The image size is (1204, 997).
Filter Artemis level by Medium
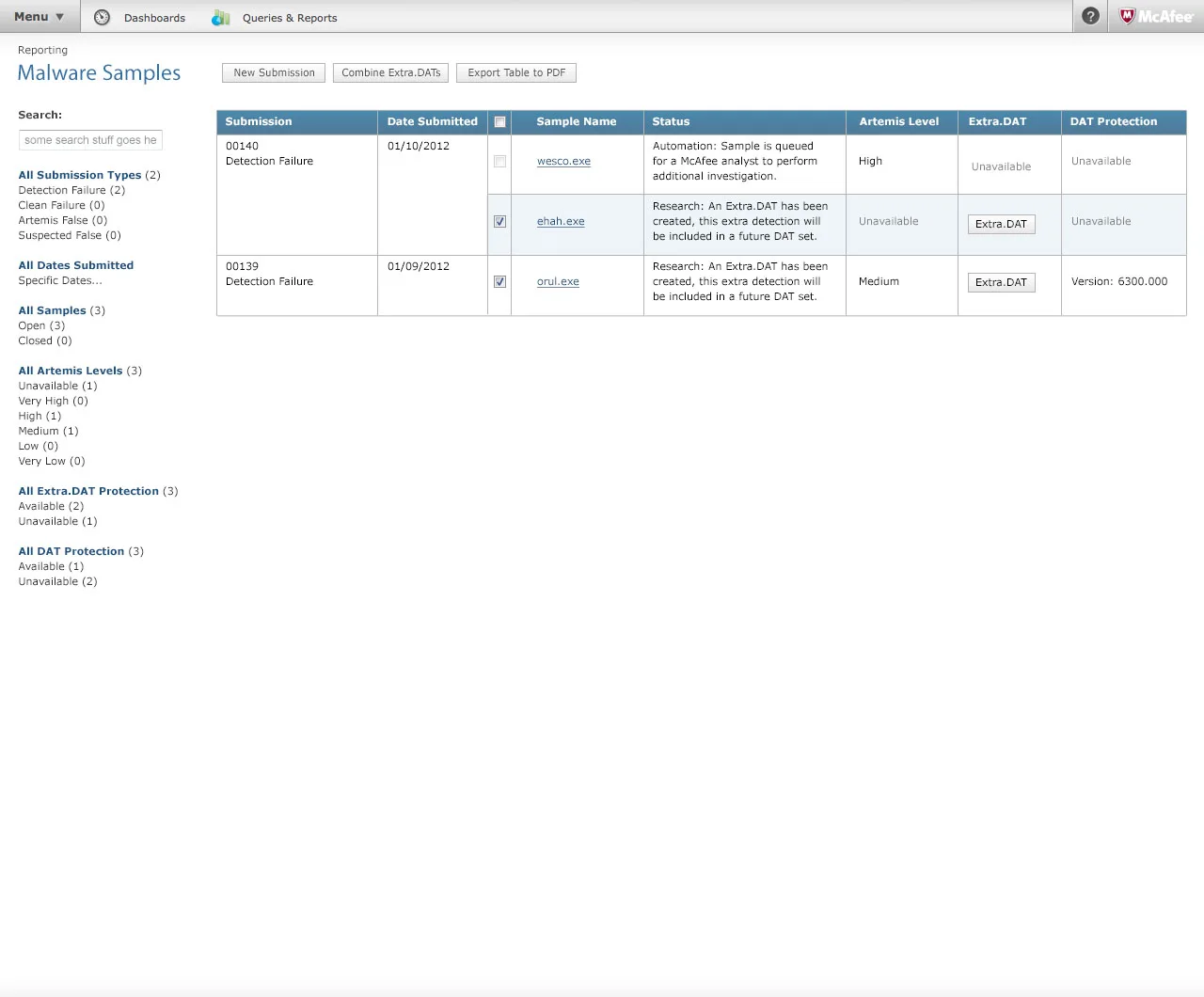click(48, 431)
